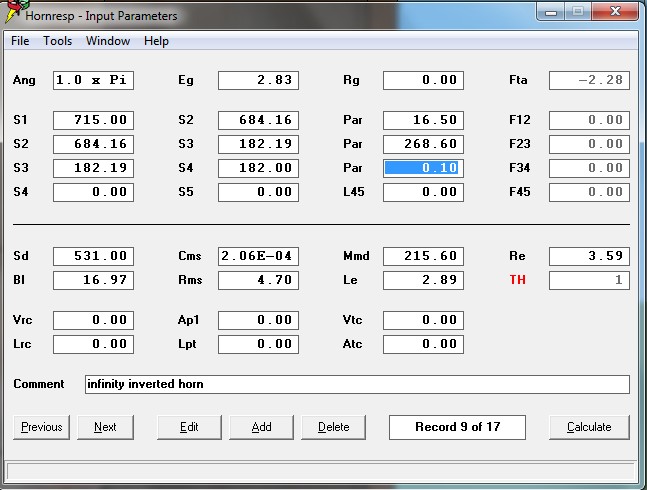Select the Atc input field
This screenshot has width=647, height=490.
click(423, 344)
